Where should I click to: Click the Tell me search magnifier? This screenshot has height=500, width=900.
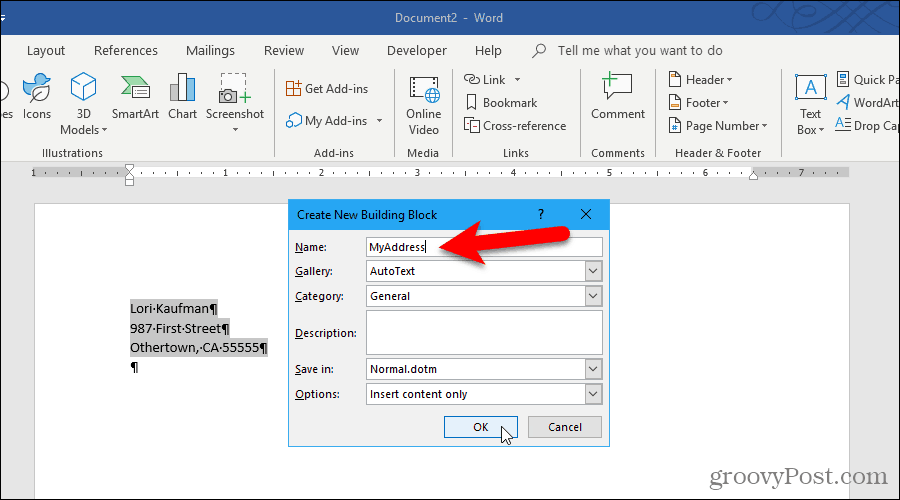[538, 51]
